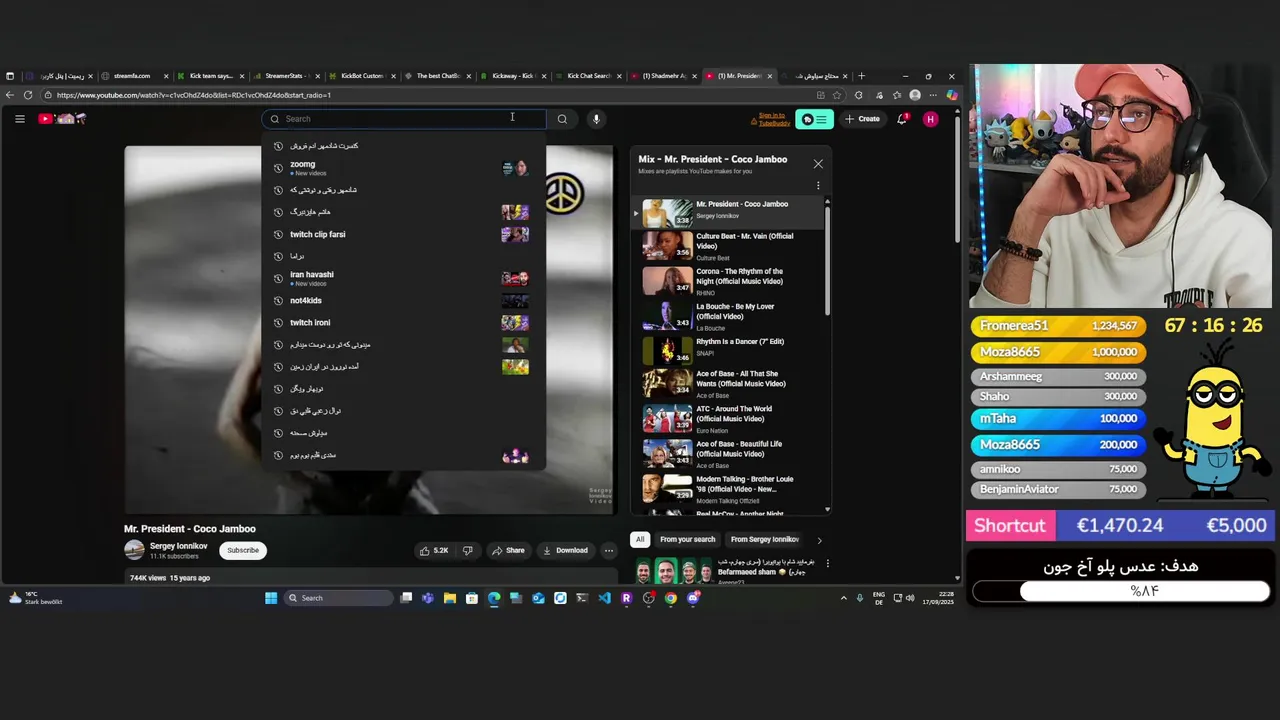Click the Create button
Image resolution: width=1280 pixels, height=720 pixels.
862,119
